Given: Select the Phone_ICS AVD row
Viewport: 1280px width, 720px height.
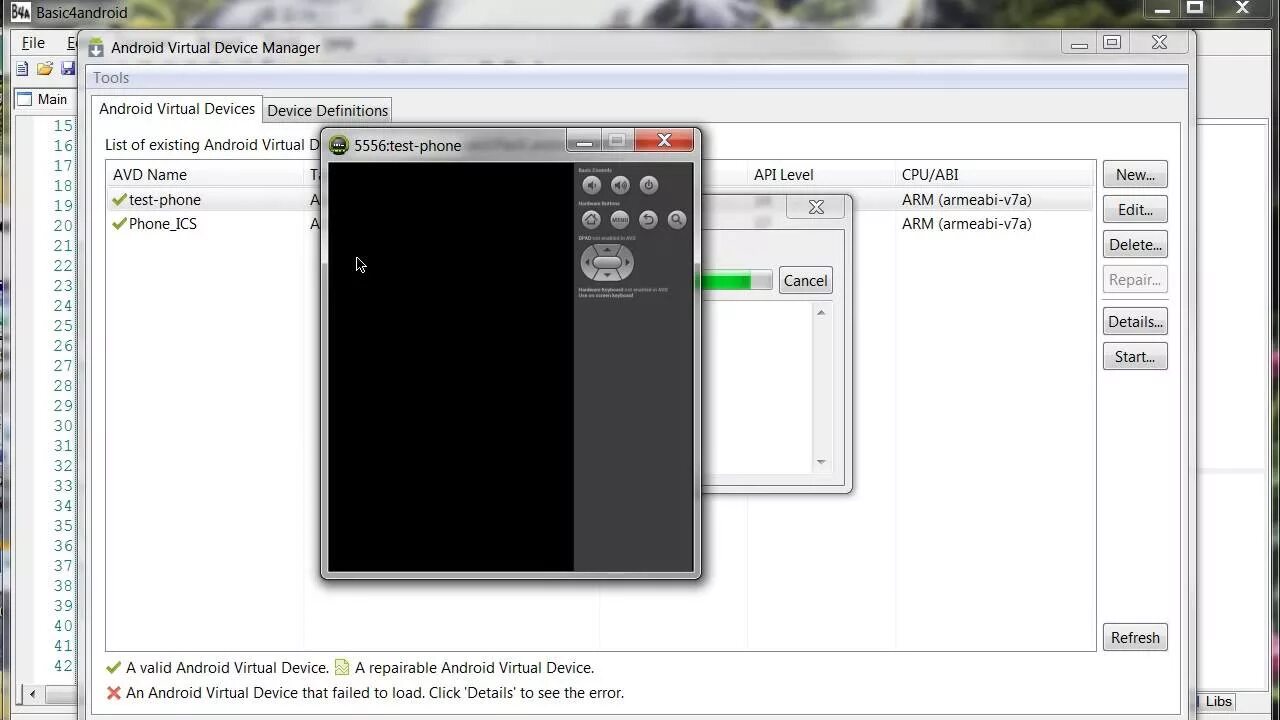Looking at the screenshot, I should click(x=600, y=224).
